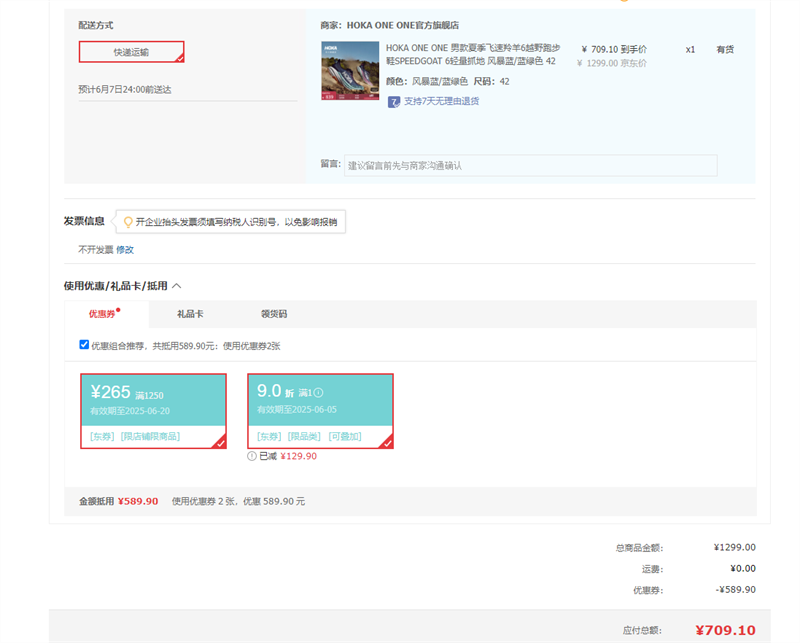This screenshot has height=643, width=800.
Task: Click the HOKA shoe product thumbnail
Action: (350, 71)
